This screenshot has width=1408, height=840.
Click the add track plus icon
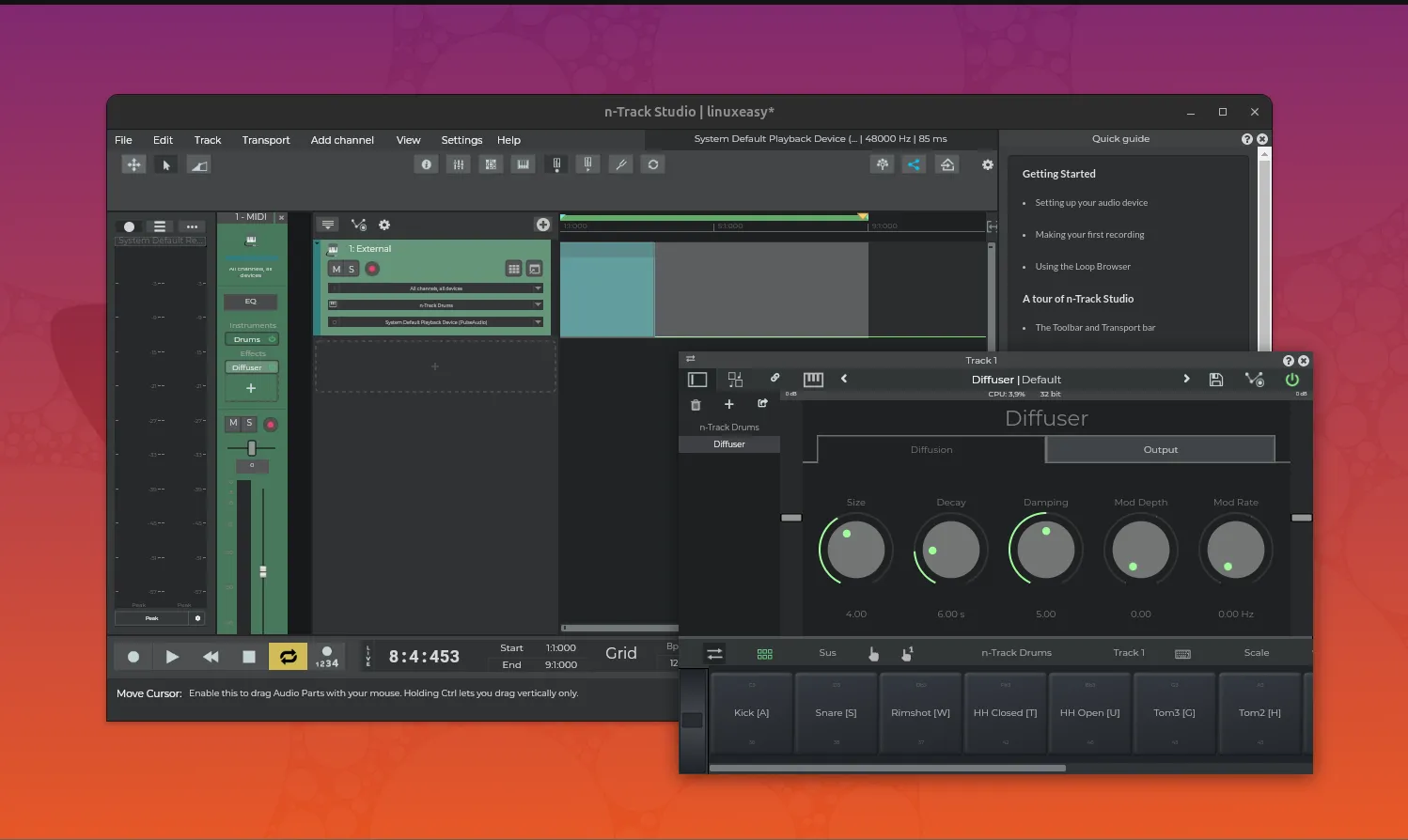pos(542,225)
